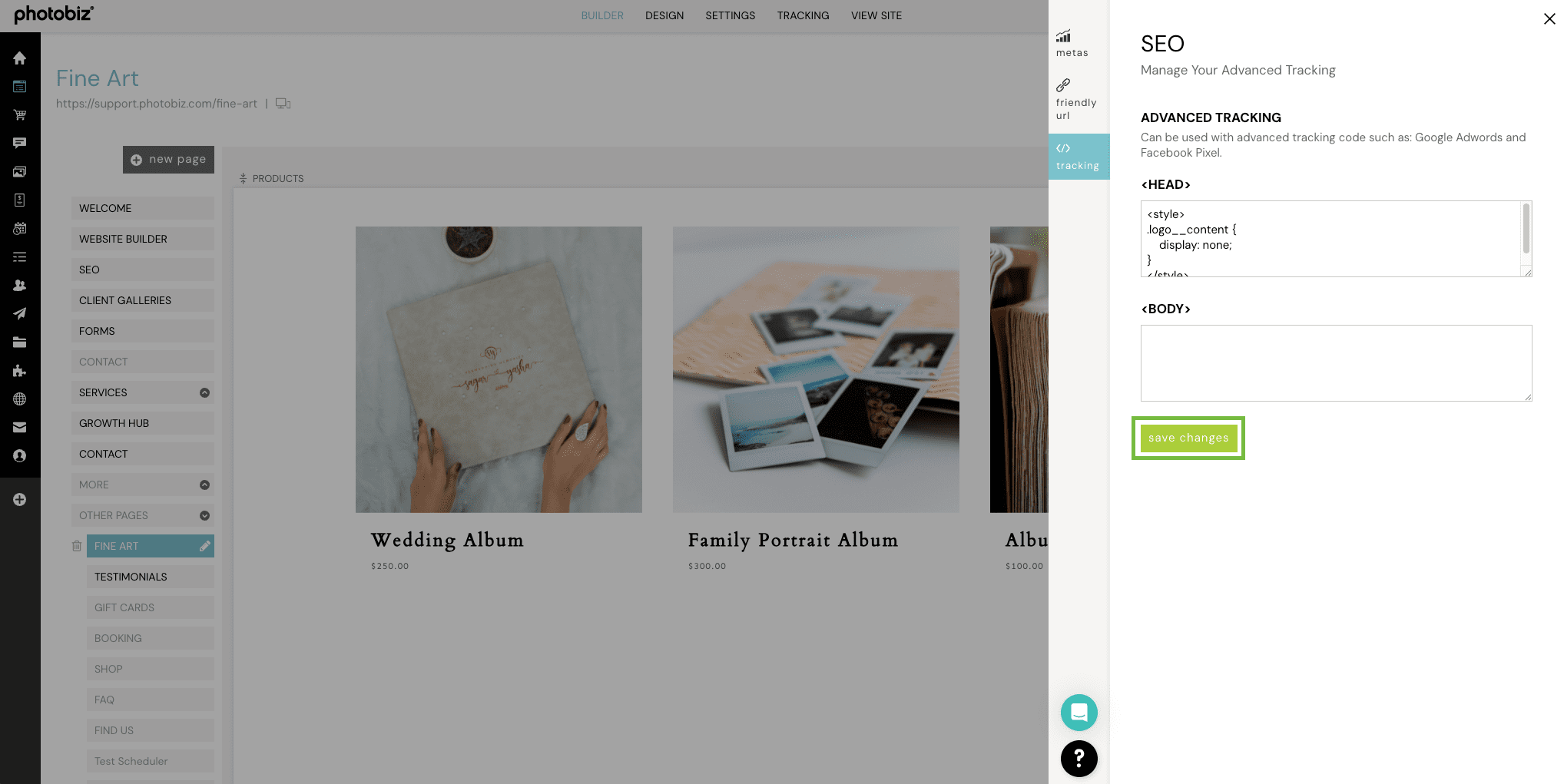1564x784 pixels.
Task: Select the friendly url tab
Action: pyautogui.click(x=1079, y=100)
